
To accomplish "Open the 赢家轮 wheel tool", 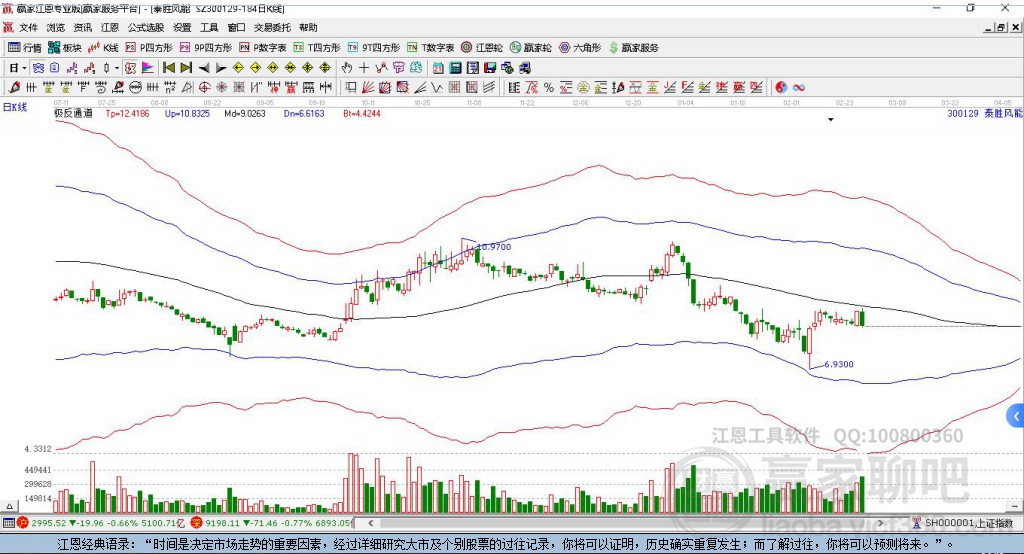I will point(531,48).
